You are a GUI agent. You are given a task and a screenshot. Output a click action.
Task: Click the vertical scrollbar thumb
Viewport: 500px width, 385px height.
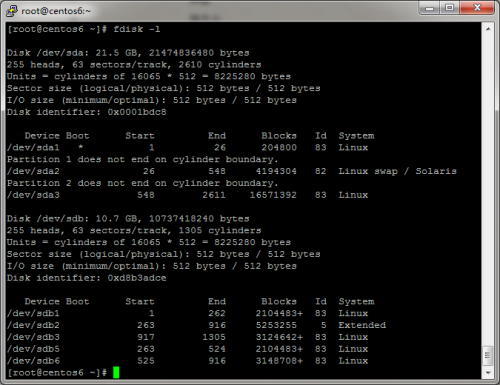pos(488,356)
